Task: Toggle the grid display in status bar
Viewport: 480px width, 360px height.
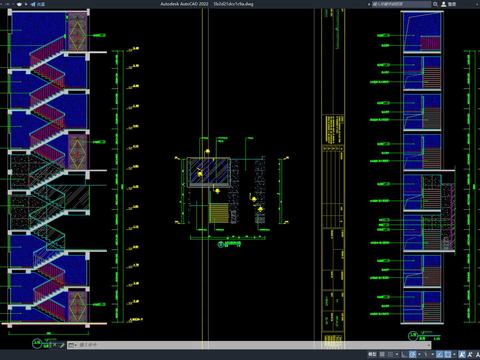Action: (x=382, y=354)
